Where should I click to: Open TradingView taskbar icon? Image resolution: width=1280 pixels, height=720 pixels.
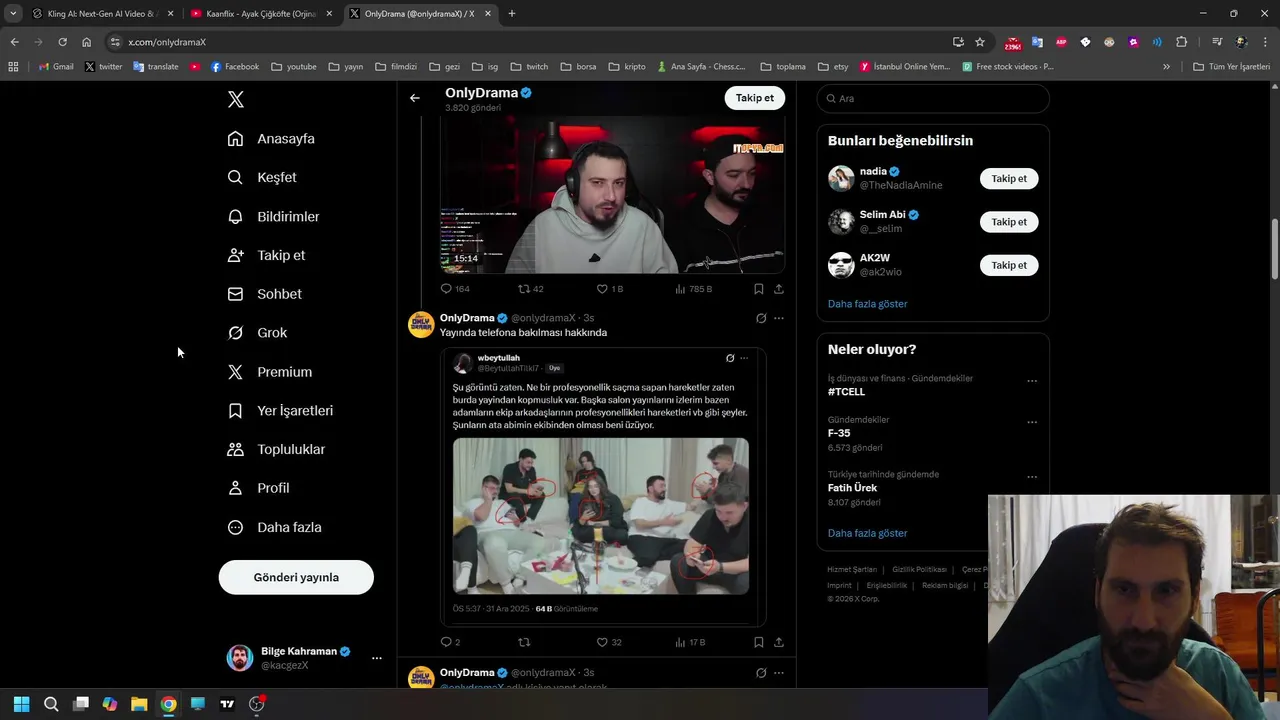click(227, 704)
